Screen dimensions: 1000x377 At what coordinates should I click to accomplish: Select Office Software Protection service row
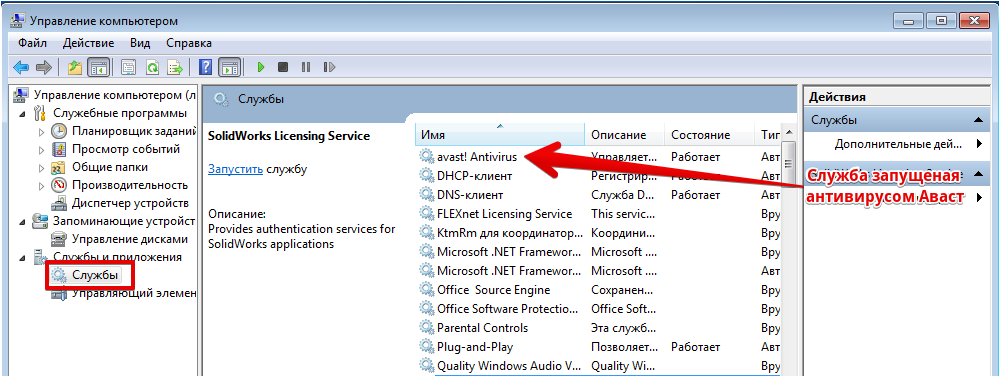point(598,309)
